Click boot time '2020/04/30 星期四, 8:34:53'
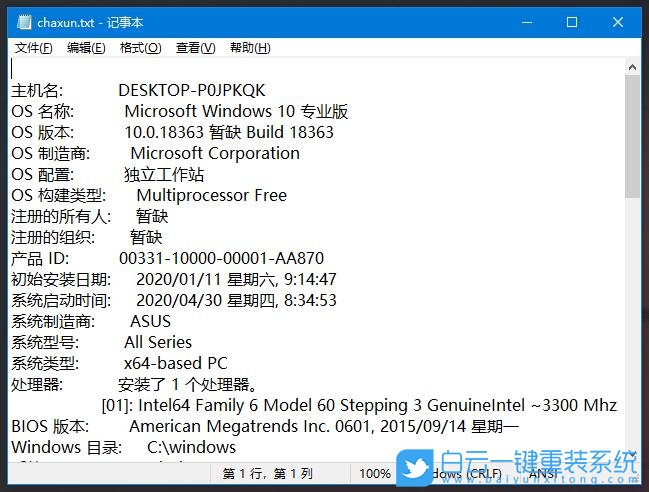This screenshot has width=649, height=492. pos(236,300)
